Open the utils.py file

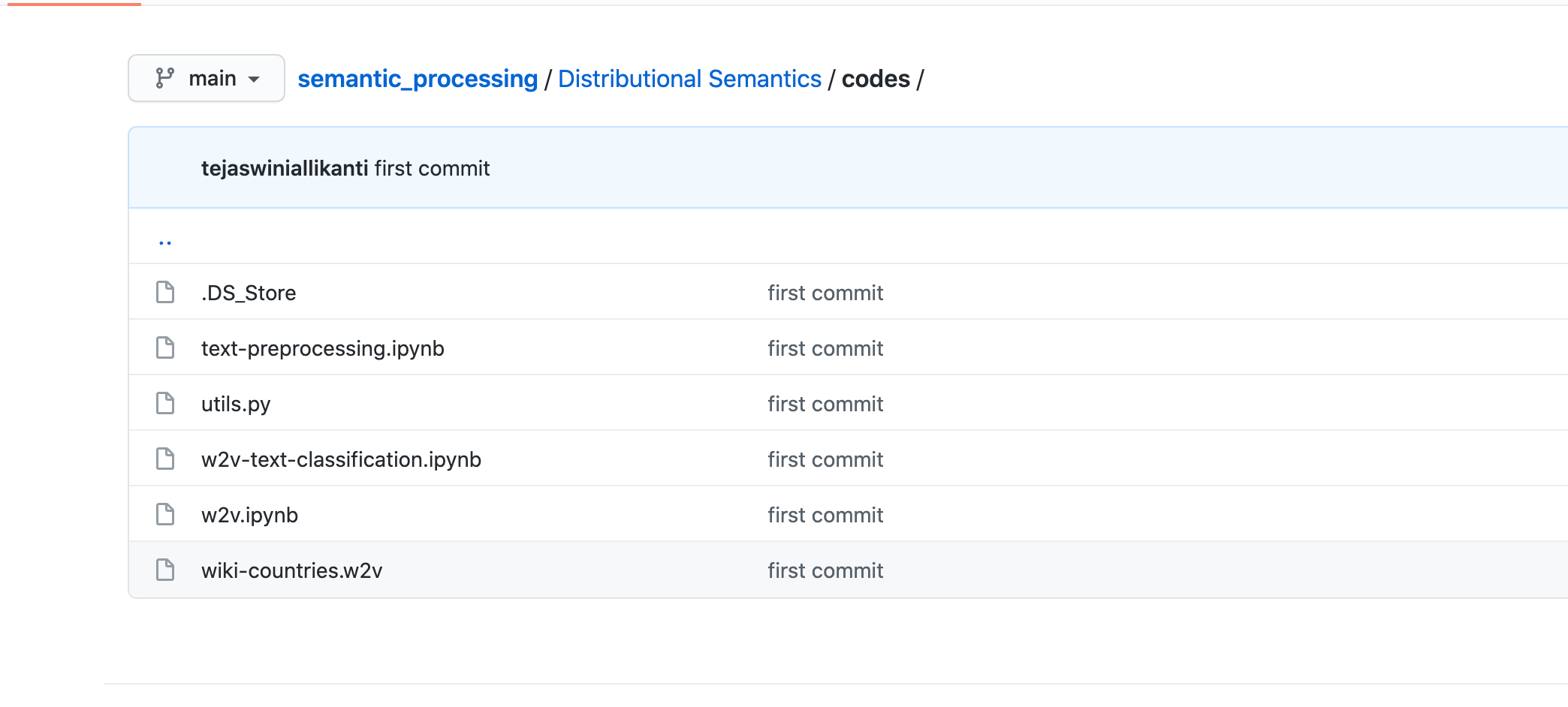pos(236,404)
